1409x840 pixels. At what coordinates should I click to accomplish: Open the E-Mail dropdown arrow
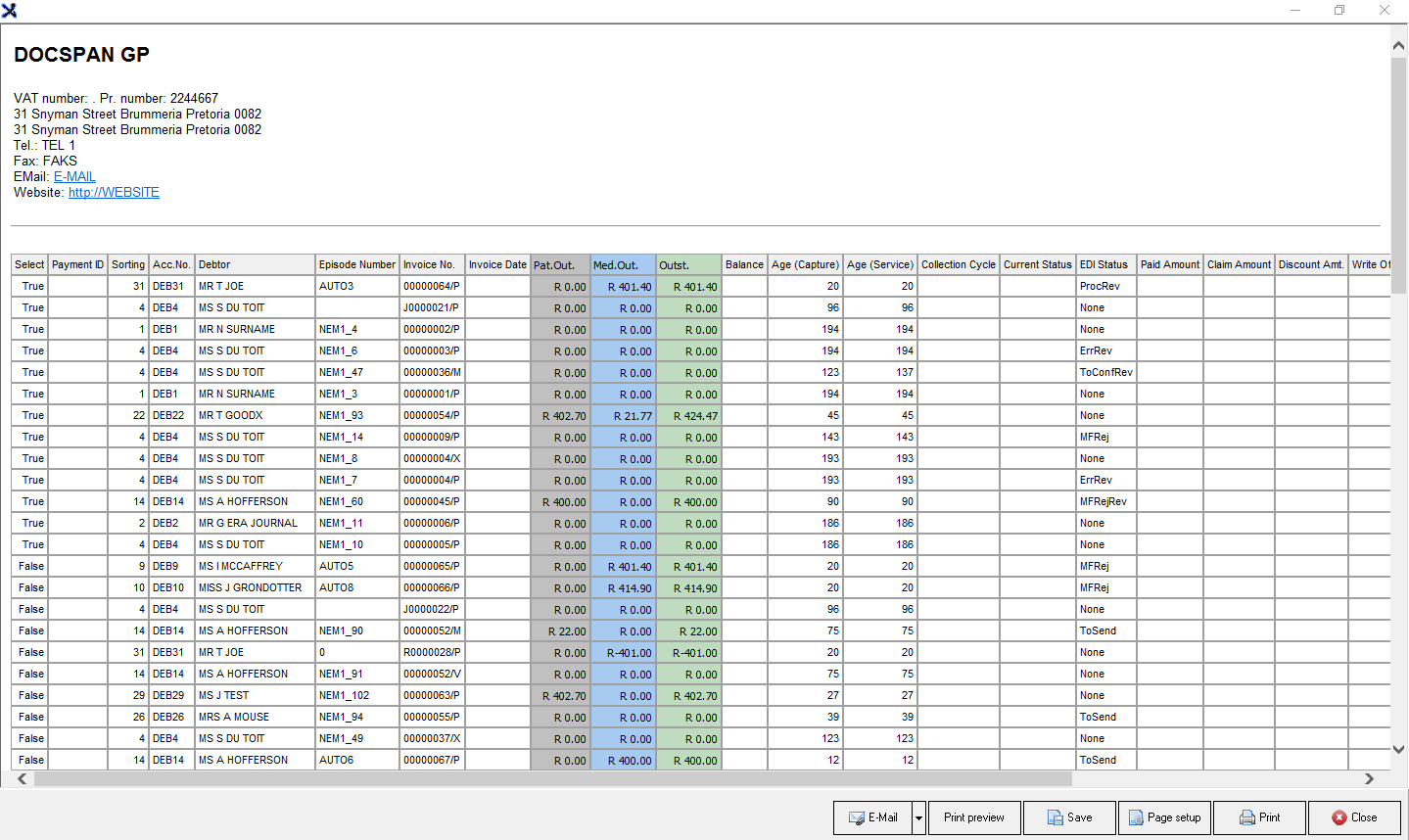(918, 817)
